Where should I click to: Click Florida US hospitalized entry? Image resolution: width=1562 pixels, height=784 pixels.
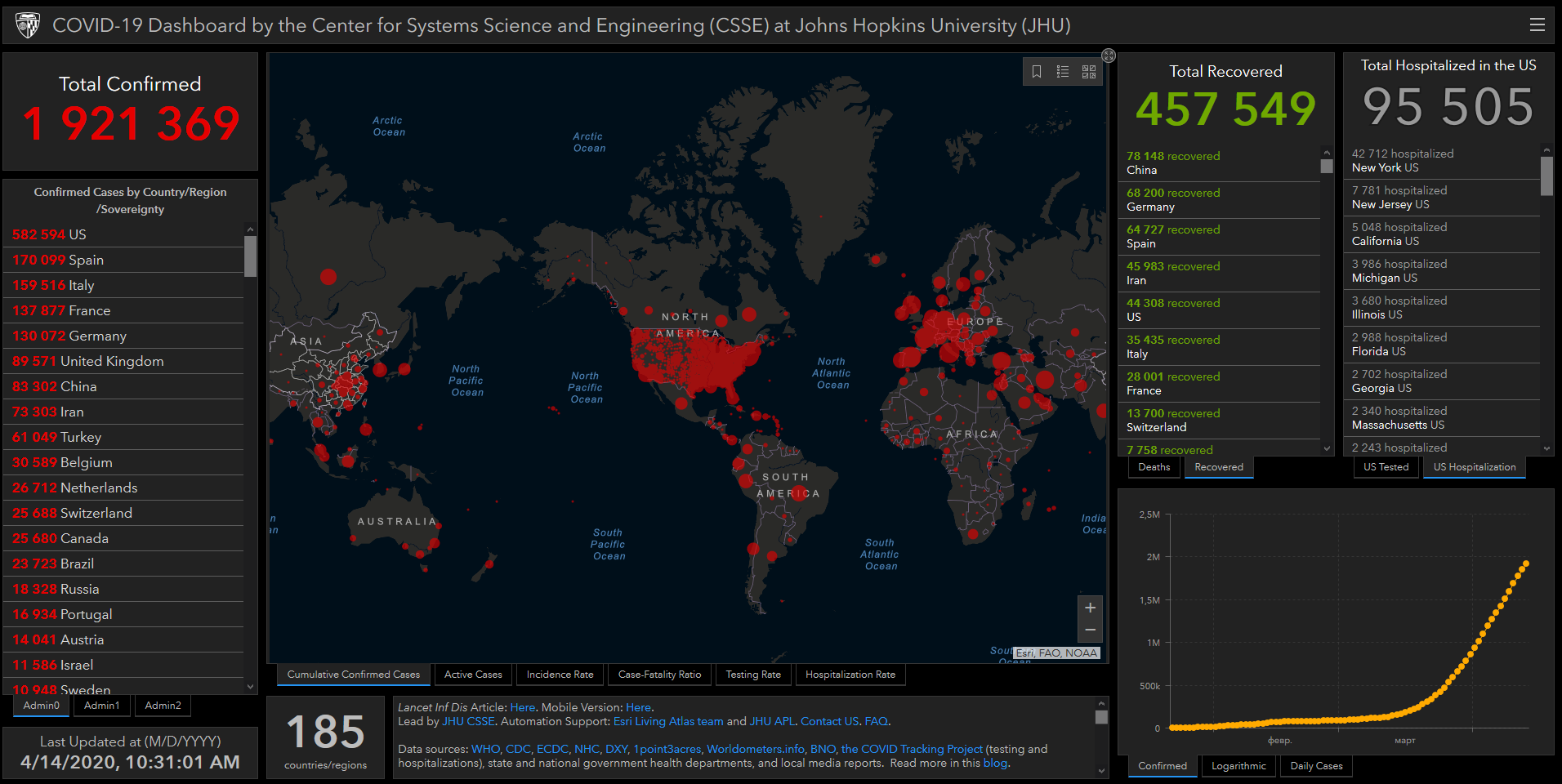(x=1442, y=345)
